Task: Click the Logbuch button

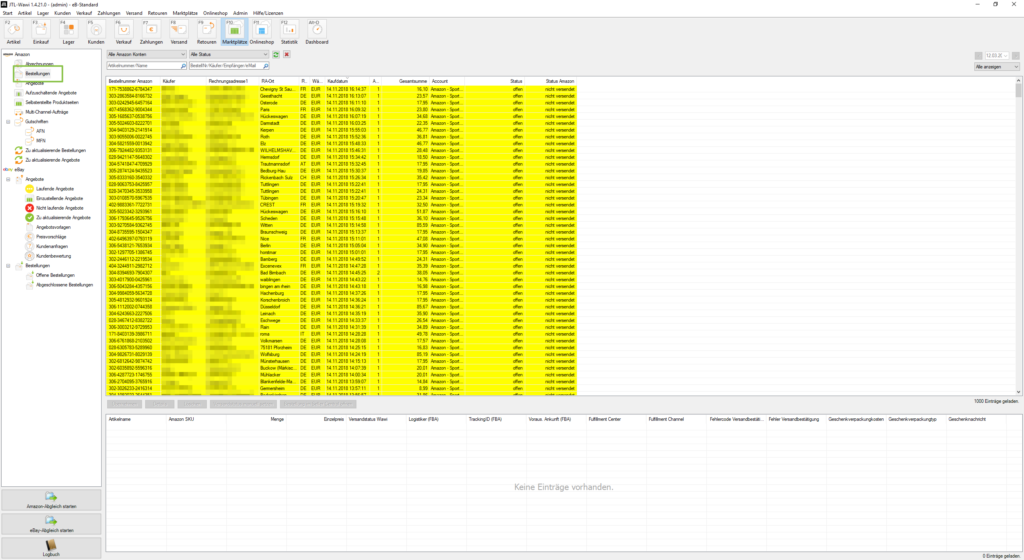Action: (50, 547)
